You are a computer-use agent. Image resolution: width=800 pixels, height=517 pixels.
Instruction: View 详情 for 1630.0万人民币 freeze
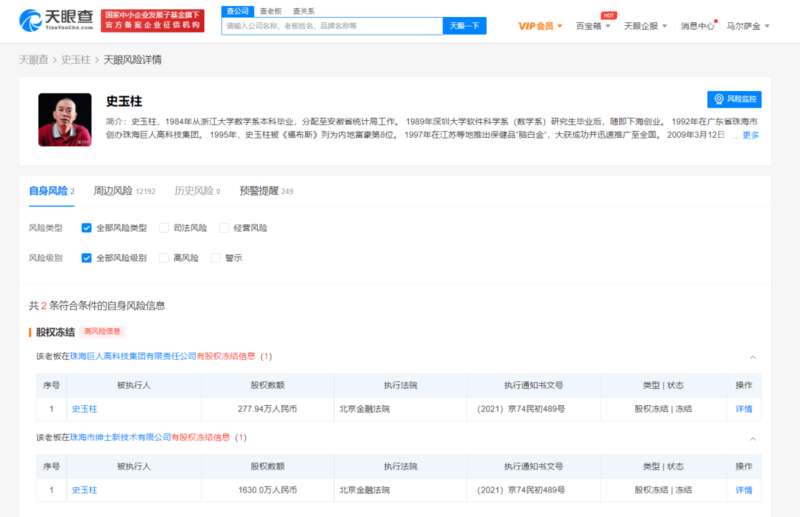(x=744, y=490)
